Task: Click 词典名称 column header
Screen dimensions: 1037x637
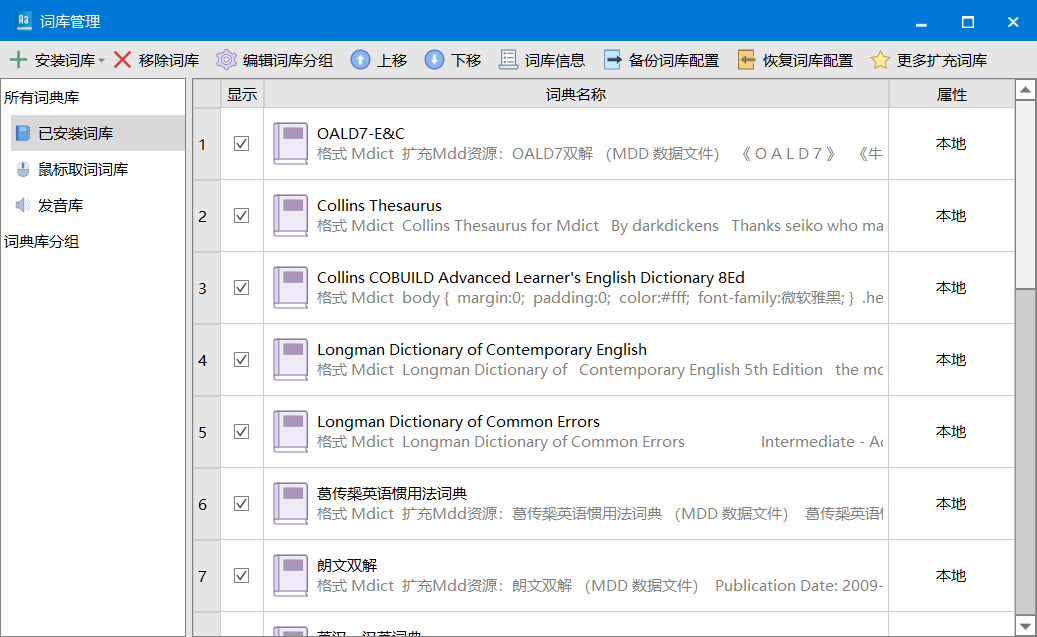Action: (x=575, y=95)
